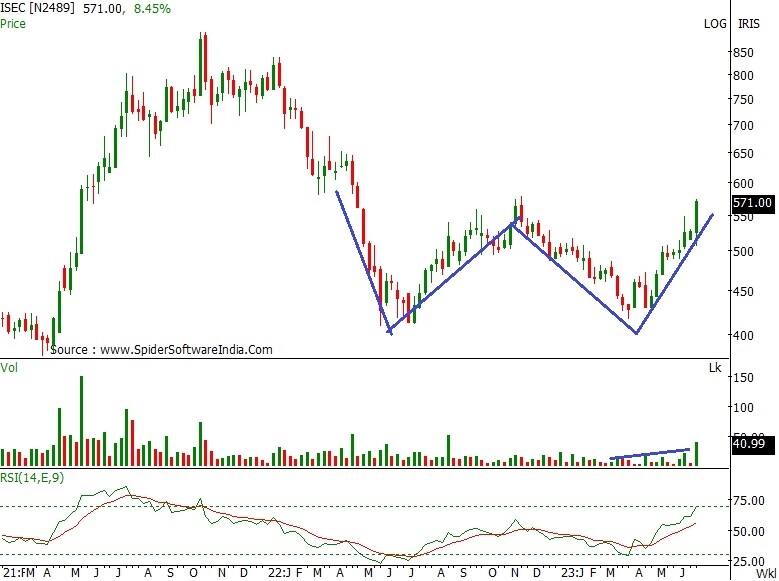Click the 850 level on price axis
This screenshot has width=779, height=581.
[742, 52]
